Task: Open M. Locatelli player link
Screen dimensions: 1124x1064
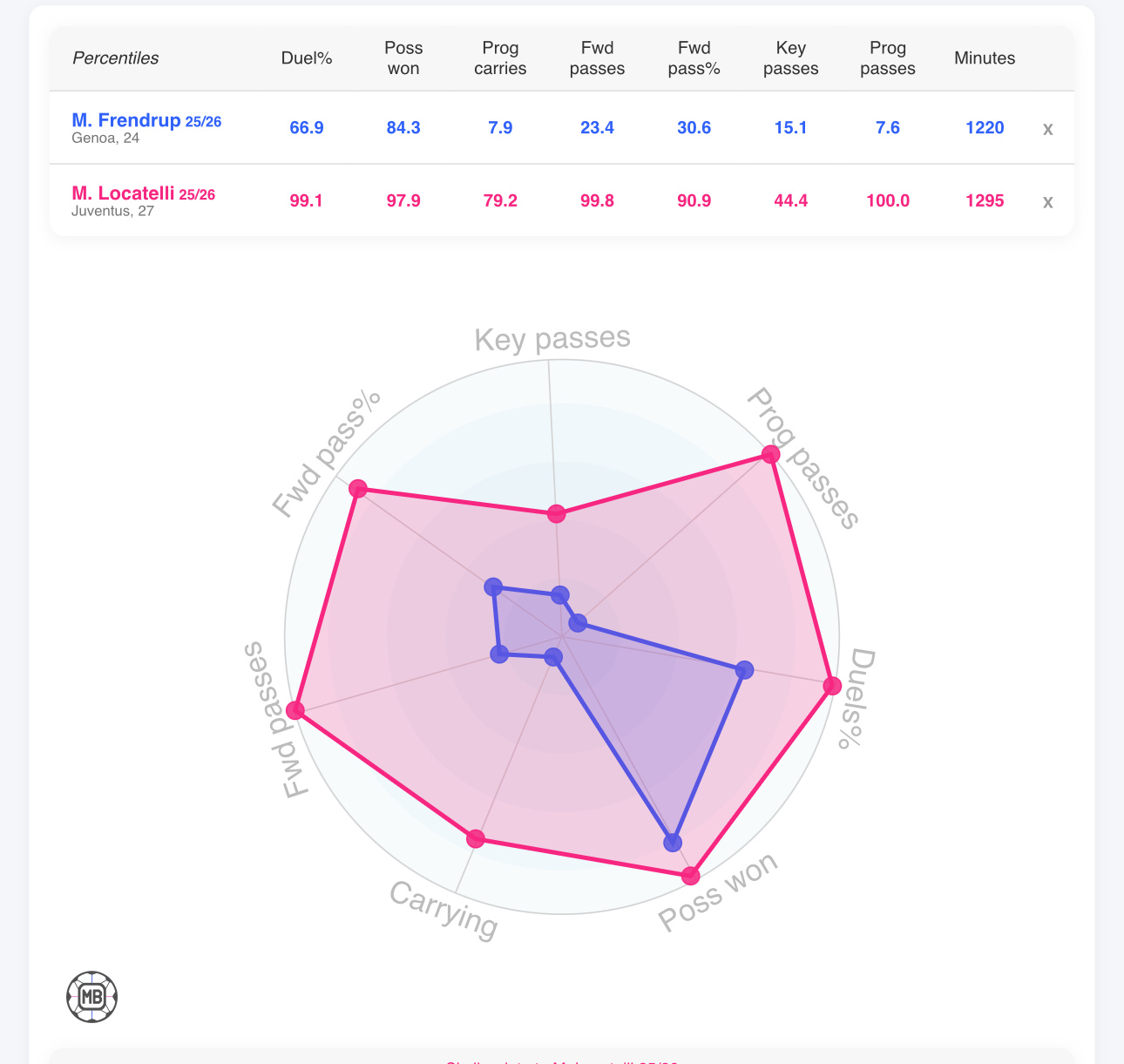Action: pyautogui.click(x=124, y=193)
